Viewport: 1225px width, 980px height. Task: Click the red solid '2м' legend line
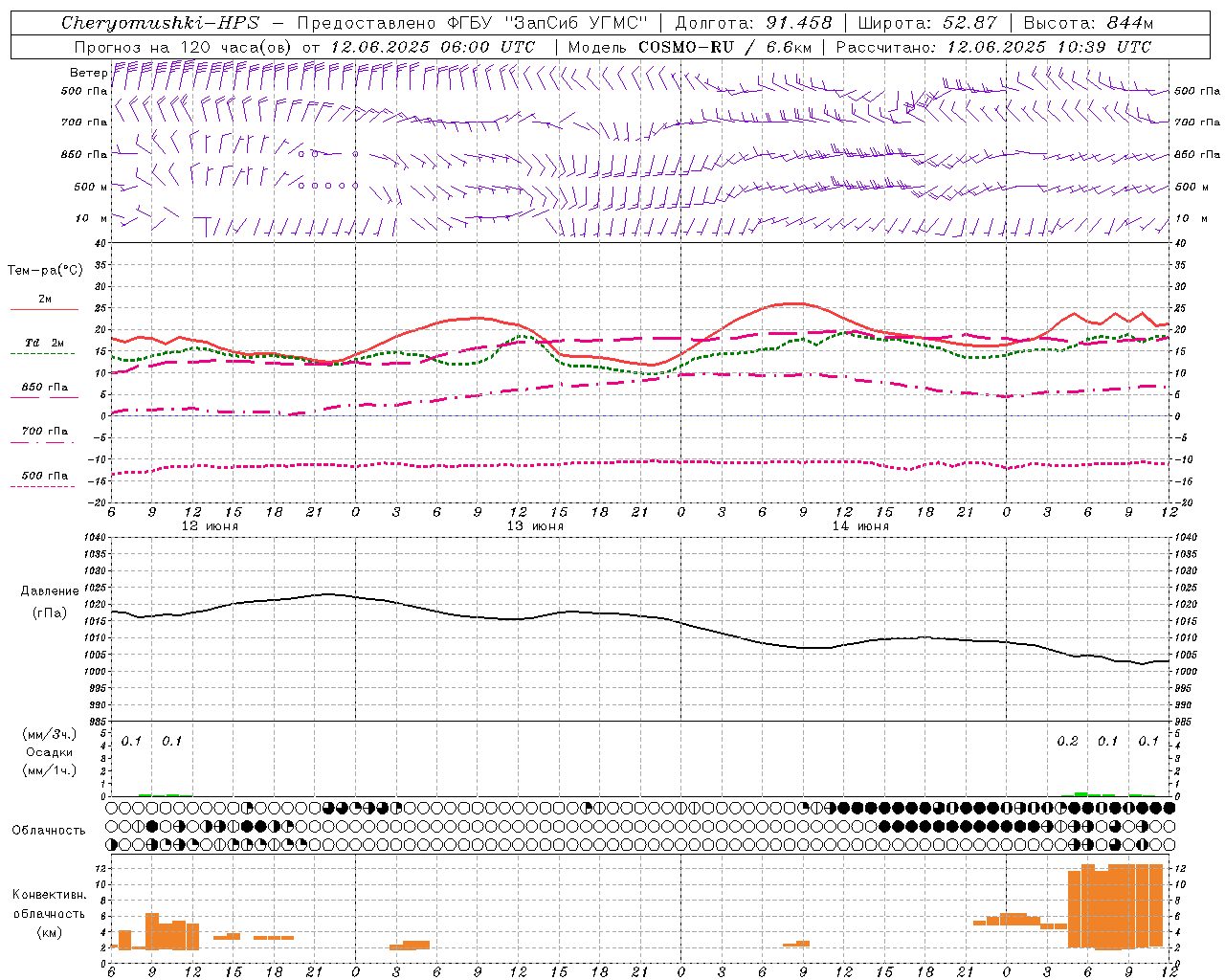(44, 309)
